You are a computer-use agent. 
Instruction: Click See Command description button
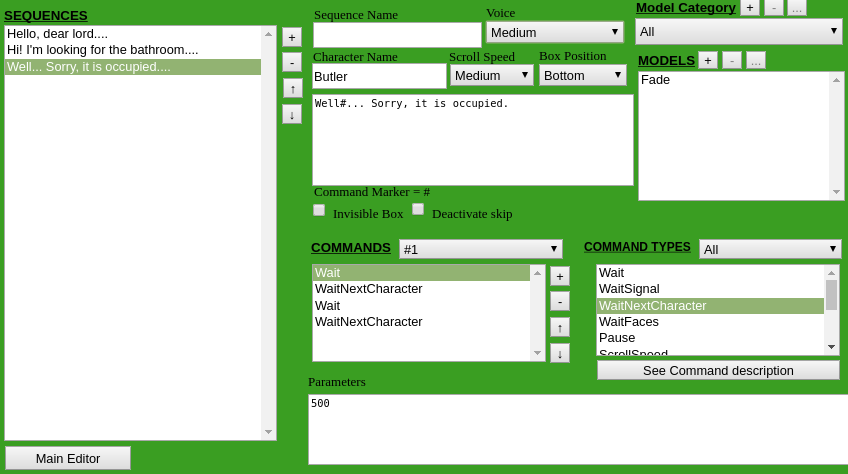pyautogui.click(x=718, y=371)
